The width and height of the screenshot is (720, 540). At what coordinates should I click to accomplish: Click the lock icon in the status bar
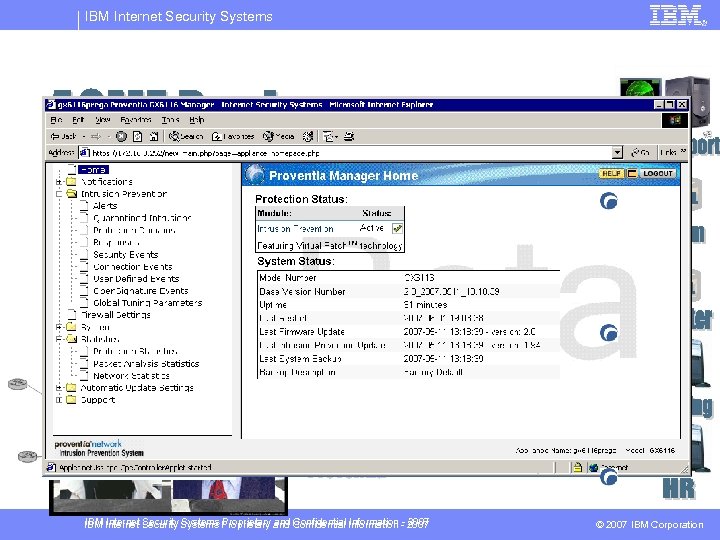pyautogui.click(x=577, y=467)
